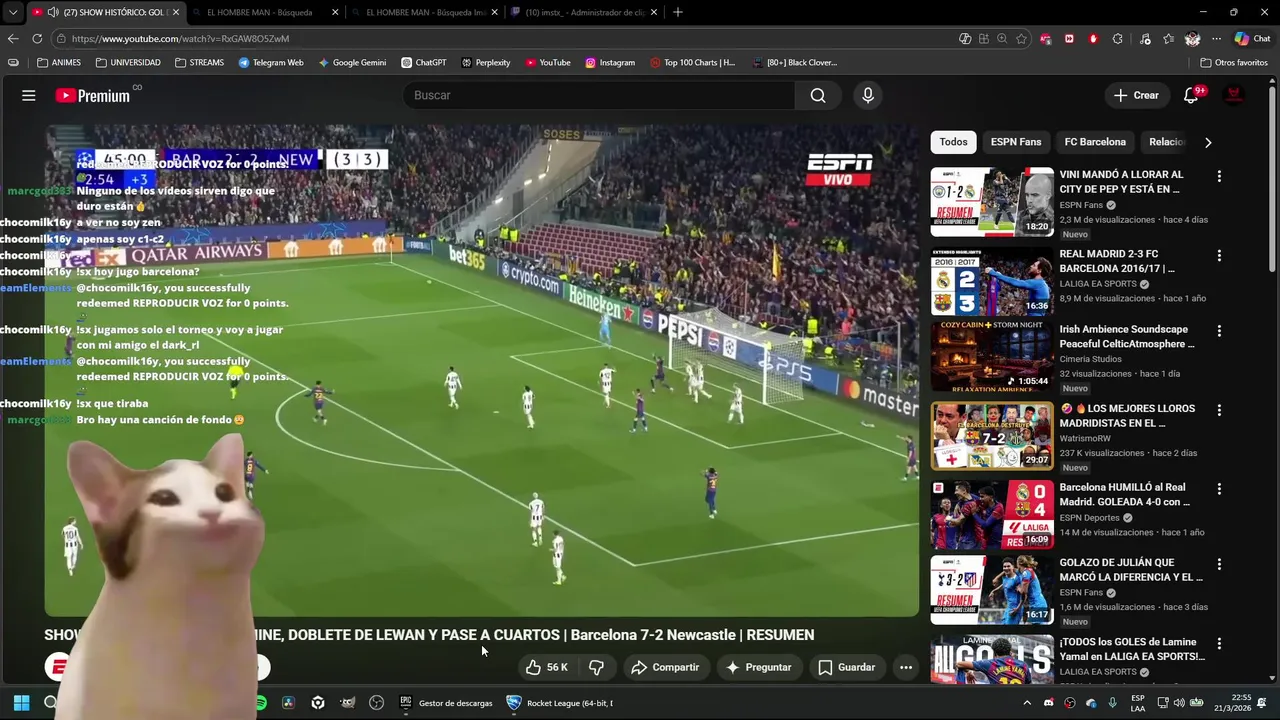Open a new browser tab
Viewport: 1280px width, 720px height.
(678, 12)
